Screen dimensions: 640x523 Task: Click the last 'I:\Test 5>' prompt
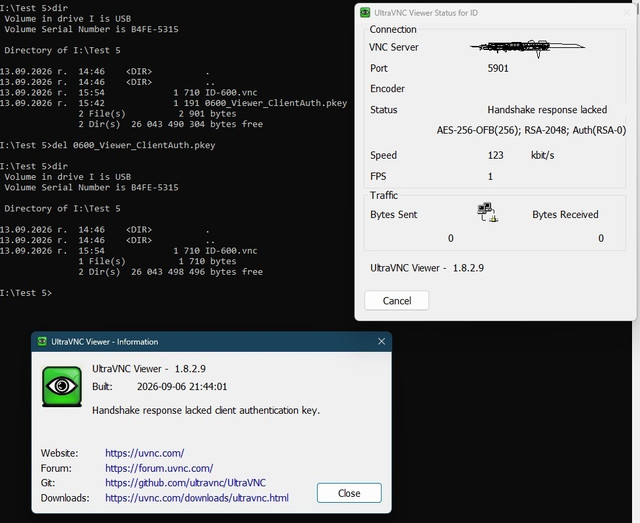[x=26, y=293]
